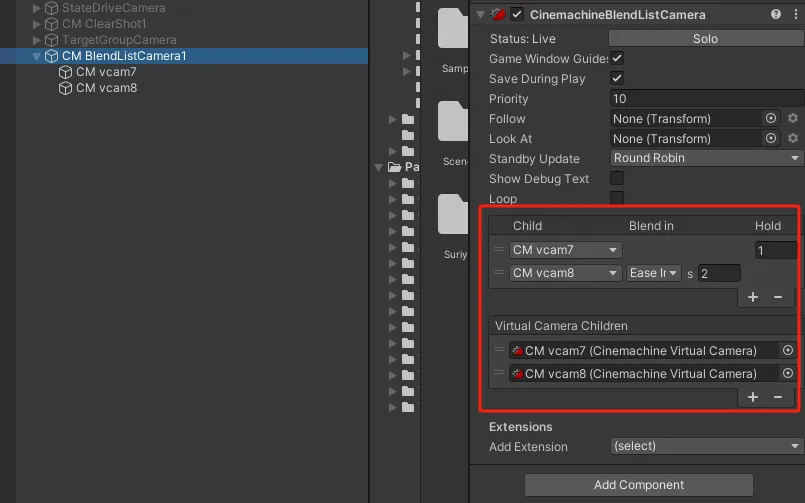Open Standby Update Round Robin dropdown
The height and width of the screenshot is (503, 805).
(706, 158)
